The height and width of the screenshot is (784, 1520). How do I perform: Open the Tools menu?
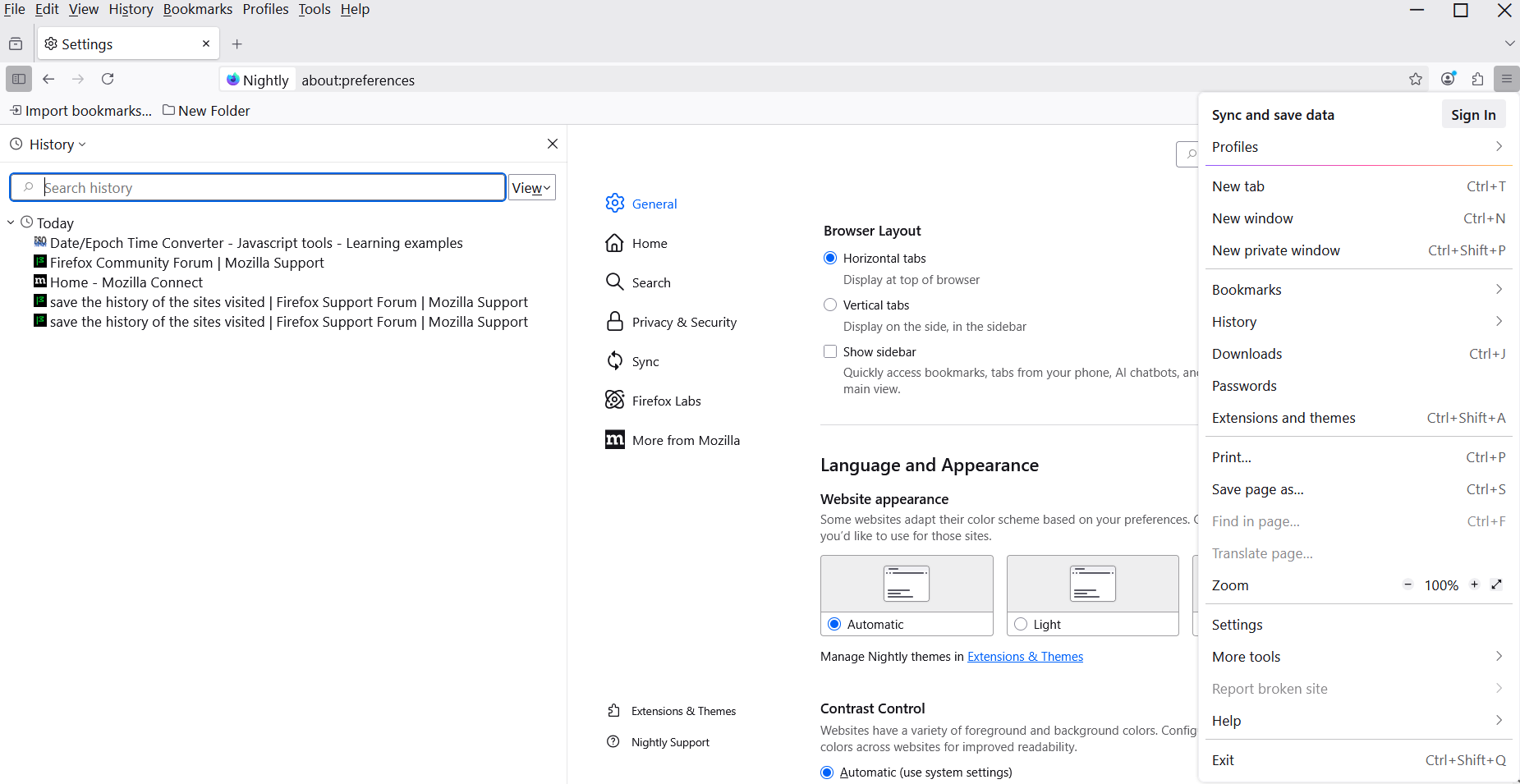tap(315, 9)
